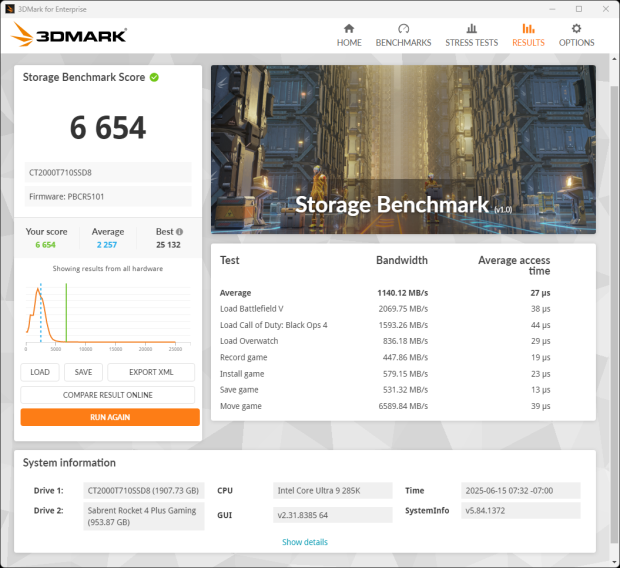Switch to the BENCHMARKS tab label
Image resolution: width=620 pixels, height=568 pixels.
point(403,43)
